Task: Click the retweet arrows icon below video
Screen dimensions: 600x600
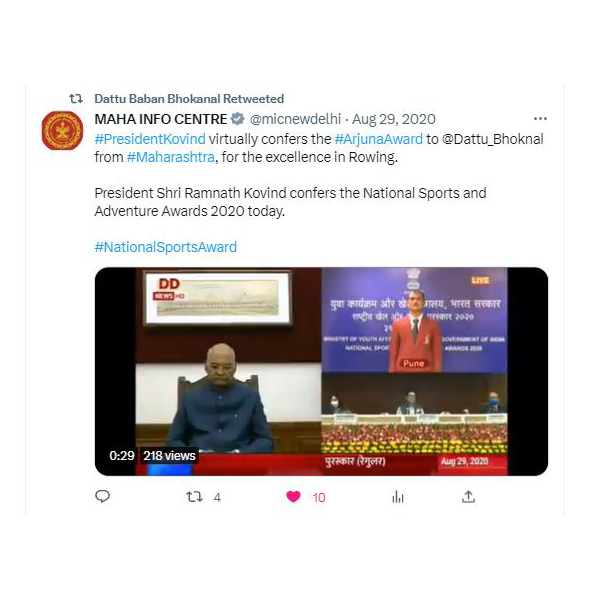Action: click(194, 497)
